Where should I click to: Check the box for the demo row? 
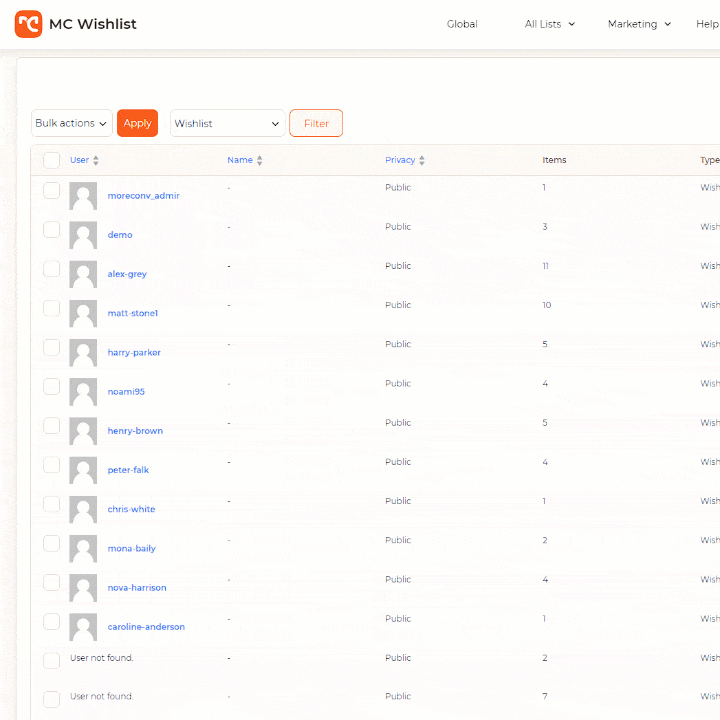[52, 230]
